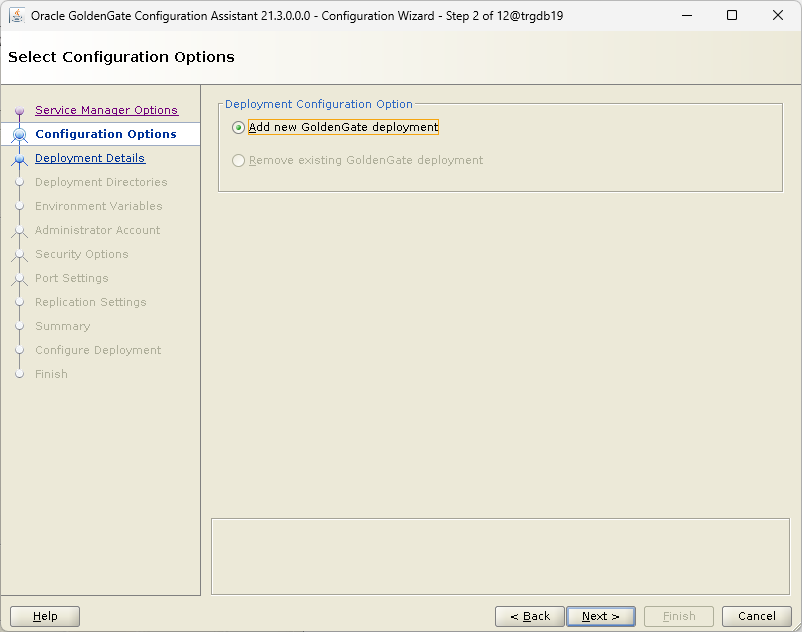The height and width of the screenshot is (632, 802).
Task: Select Add new GoldenGate deployment radio button
Action: point(238,127)
